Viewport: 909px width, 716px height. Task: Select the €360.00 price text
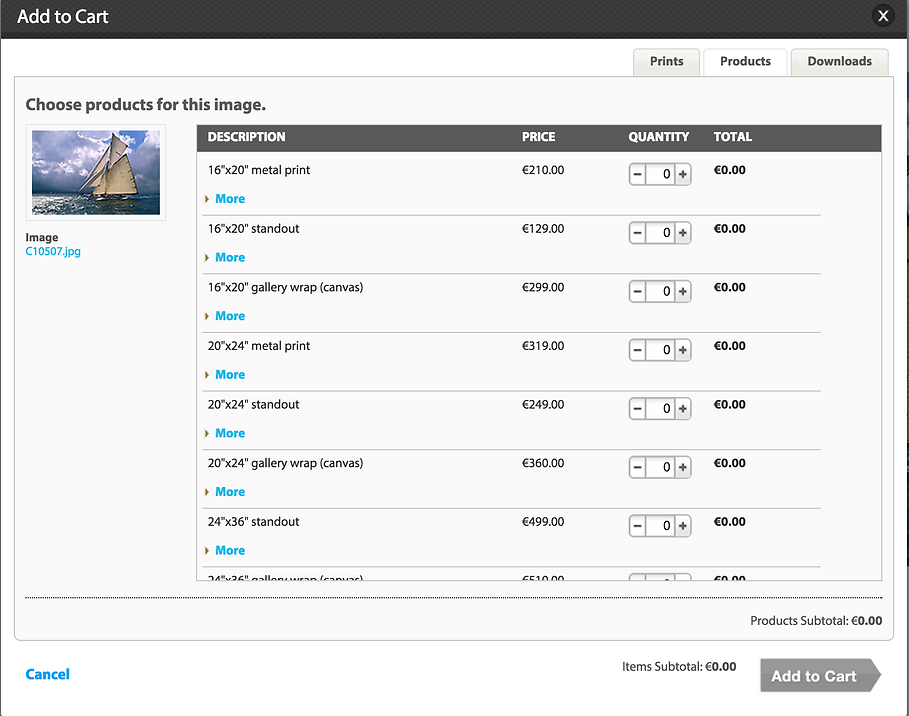[543, 463]
